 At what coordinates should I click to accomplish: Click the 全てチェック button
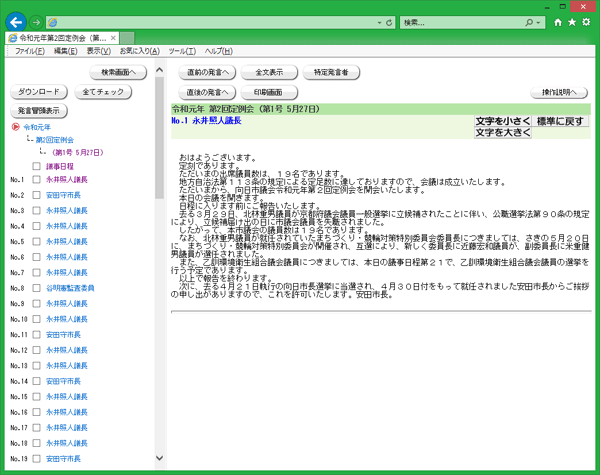tap(103, 92)
